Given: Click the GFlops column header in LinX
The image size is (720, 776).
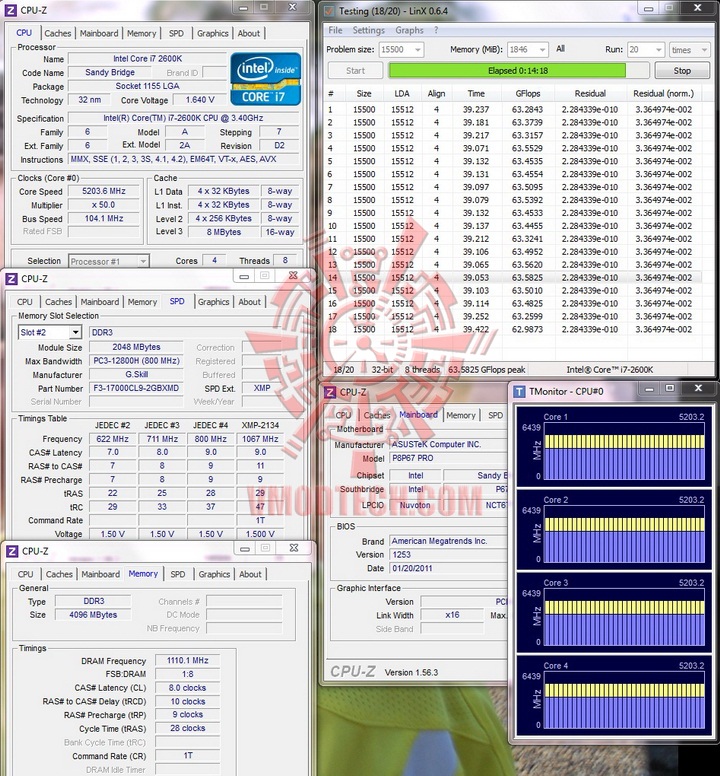Looking at the screenshot, I should (528, 94).
